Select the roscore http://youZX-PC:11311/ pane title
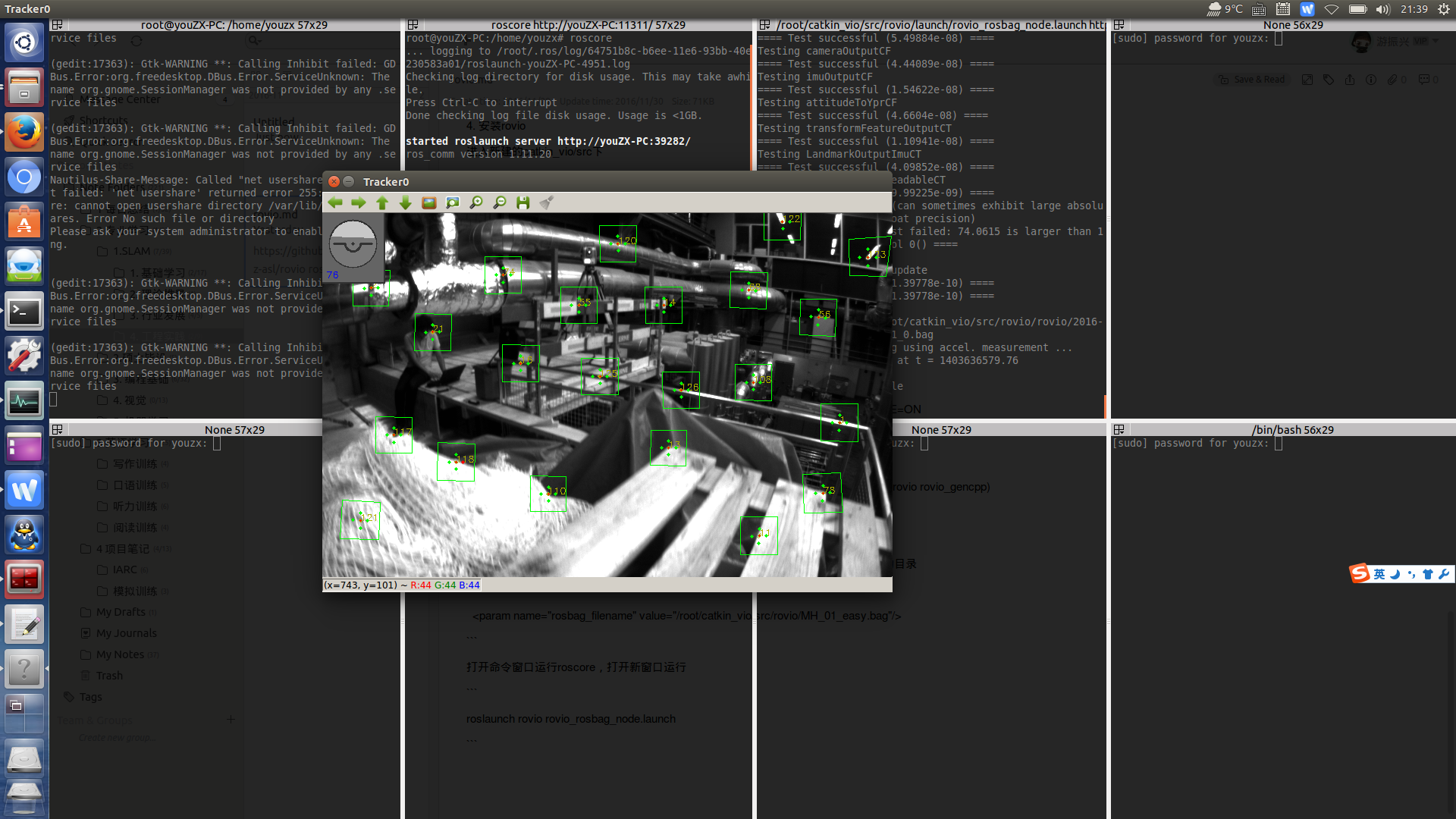 pos(588,25)
